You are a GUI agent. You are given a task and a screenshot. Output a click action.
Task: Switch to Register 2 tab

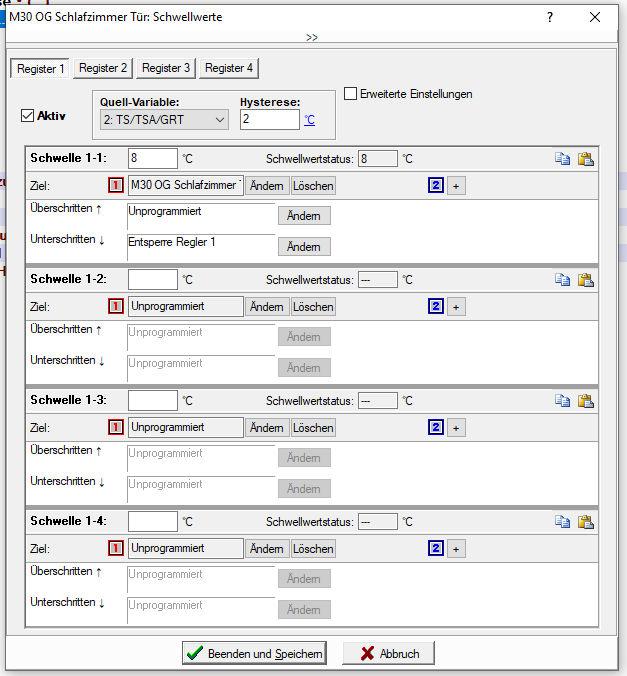[x=104, y=68]
